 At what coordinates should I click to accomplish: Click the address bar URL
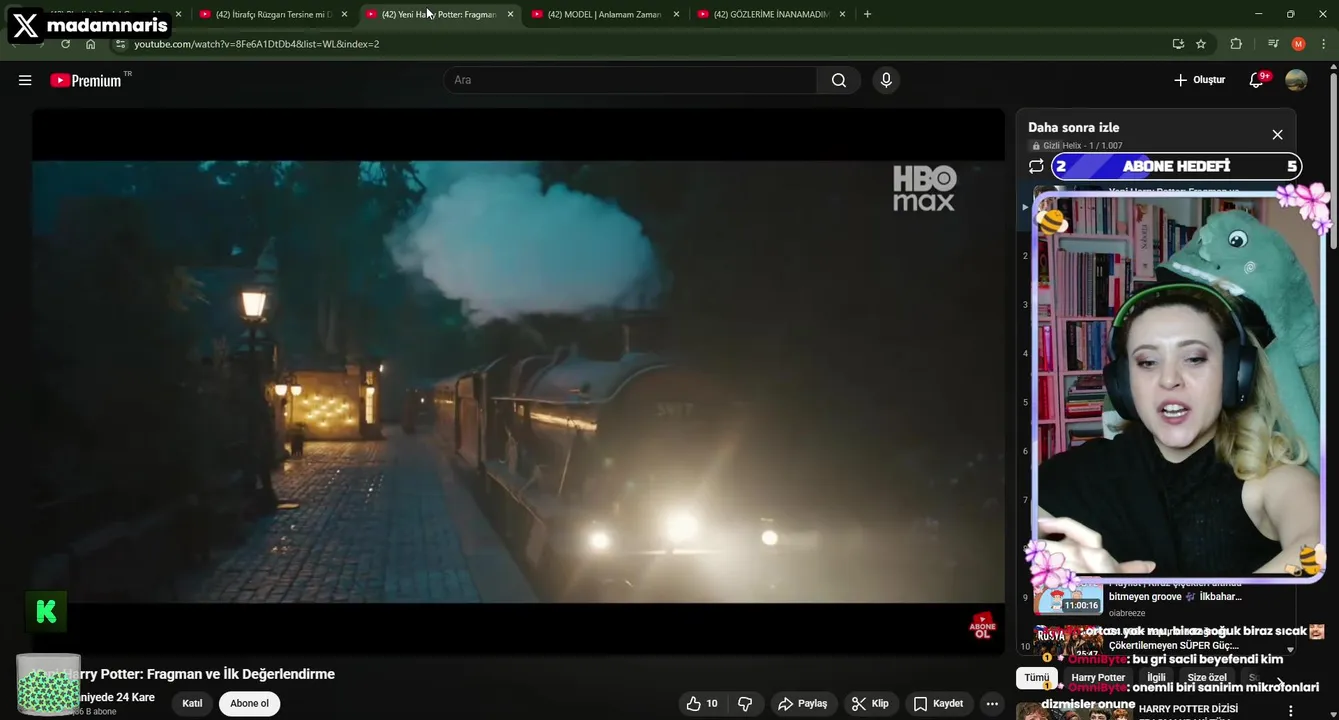[x=257, y=44]
